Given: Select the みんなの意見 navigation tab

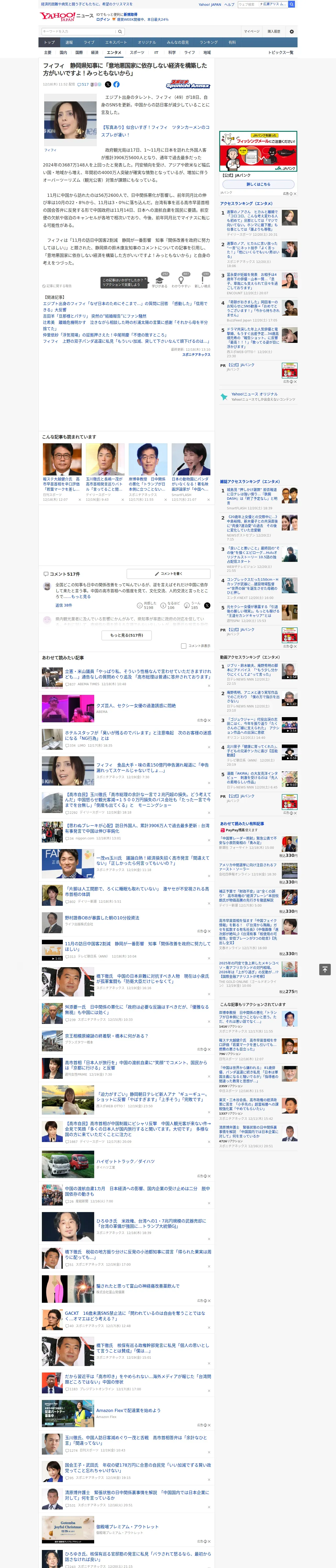Looking at the screenshot, I should coord(177,42).
